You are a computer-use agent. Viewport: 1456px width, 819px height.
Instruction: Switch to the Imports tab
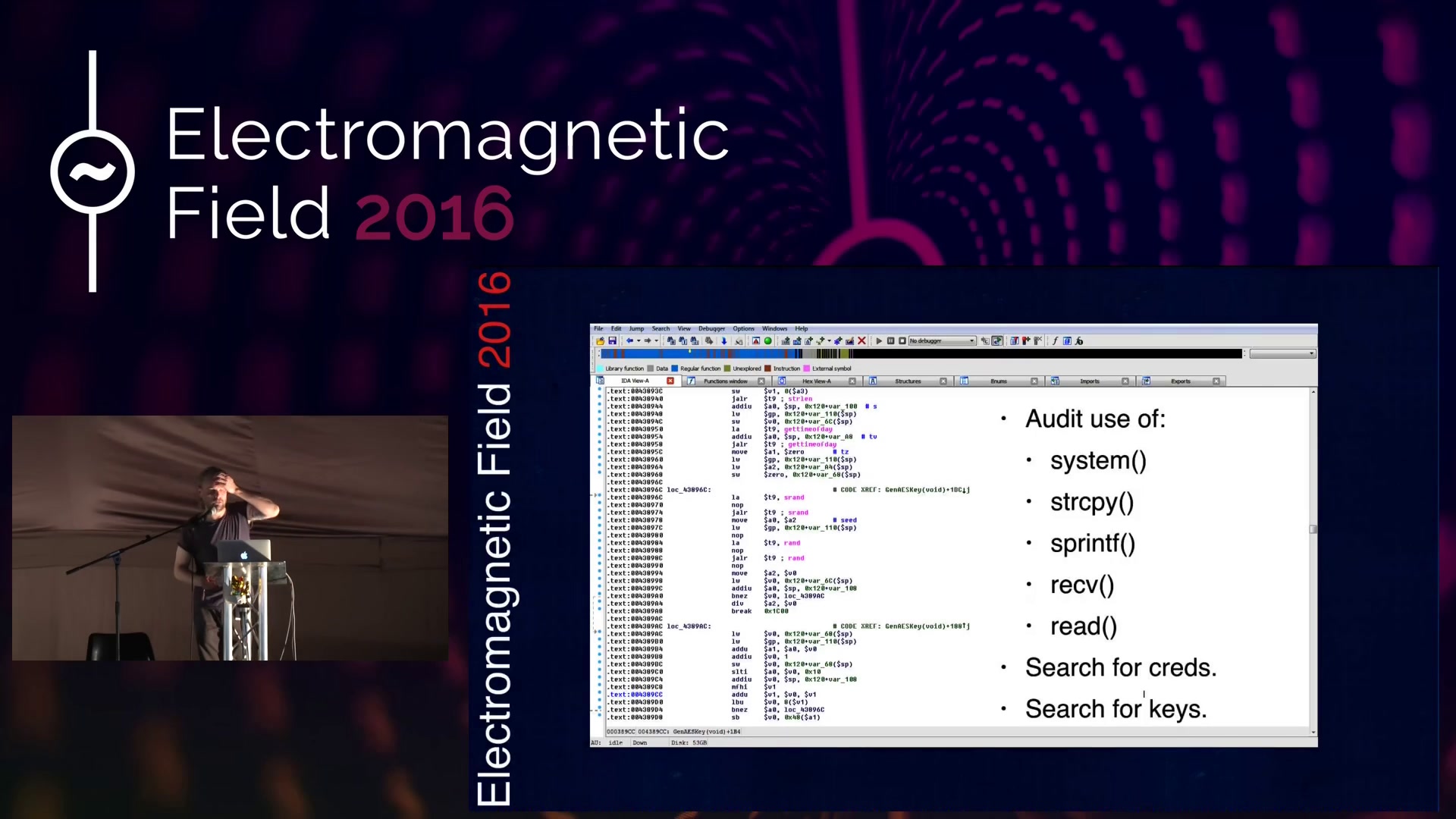click(x=1090, y=381)
